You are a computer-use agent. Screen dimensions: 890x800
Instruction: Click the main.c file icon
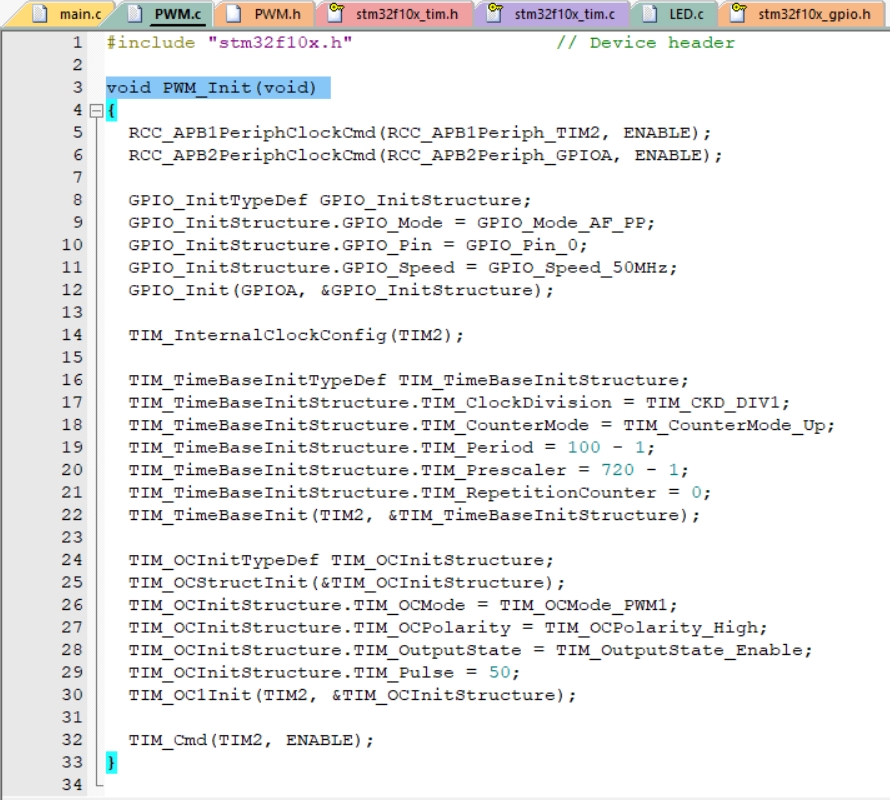40,14
